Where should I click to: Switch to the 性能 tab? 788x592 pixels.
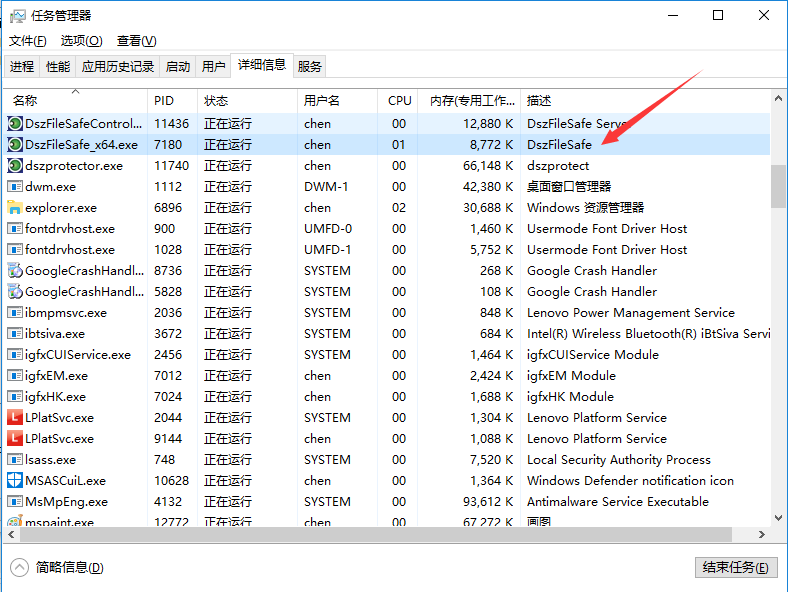(x=58, y=66)
